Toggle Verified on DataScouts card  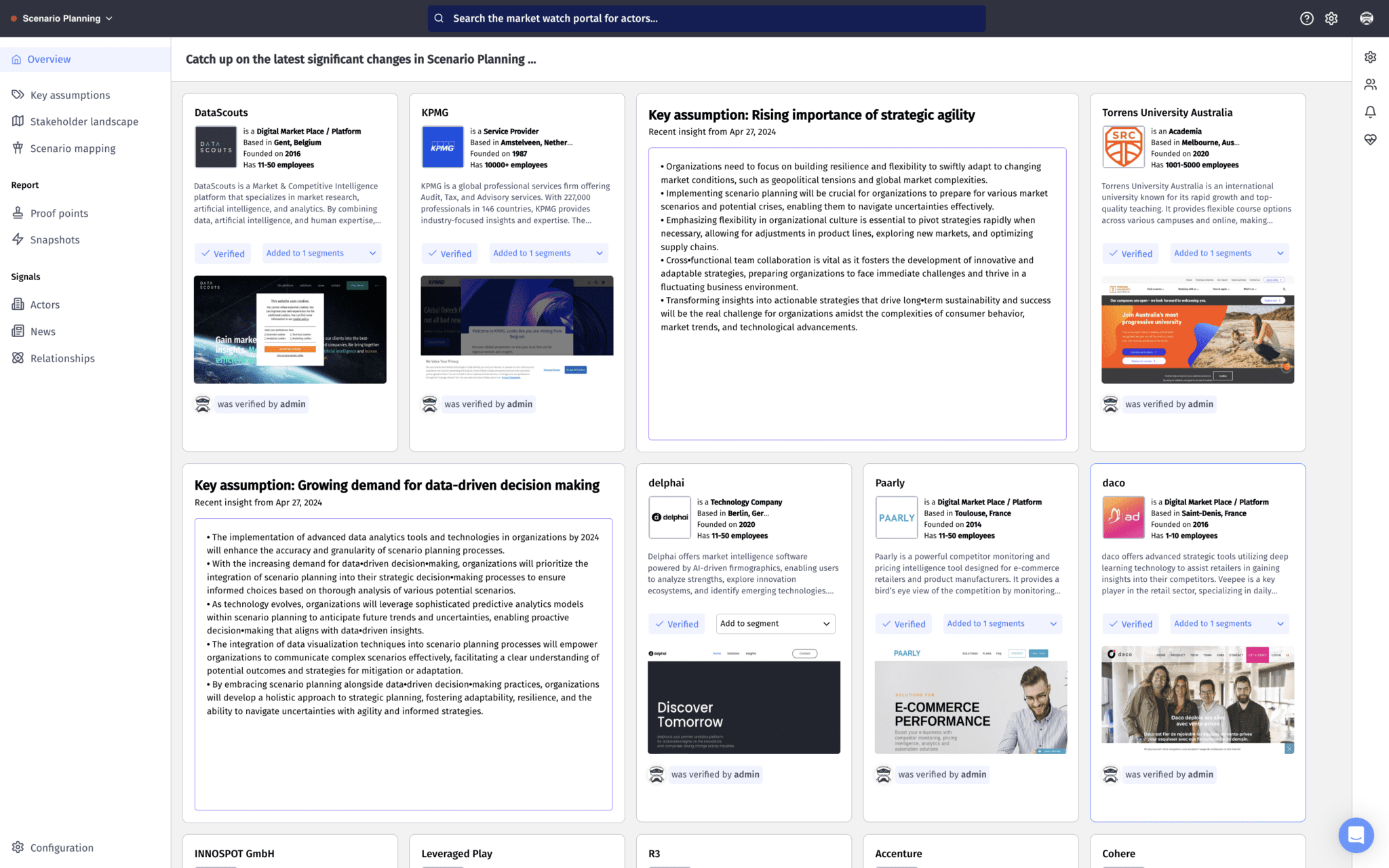(x=222, y=254)
